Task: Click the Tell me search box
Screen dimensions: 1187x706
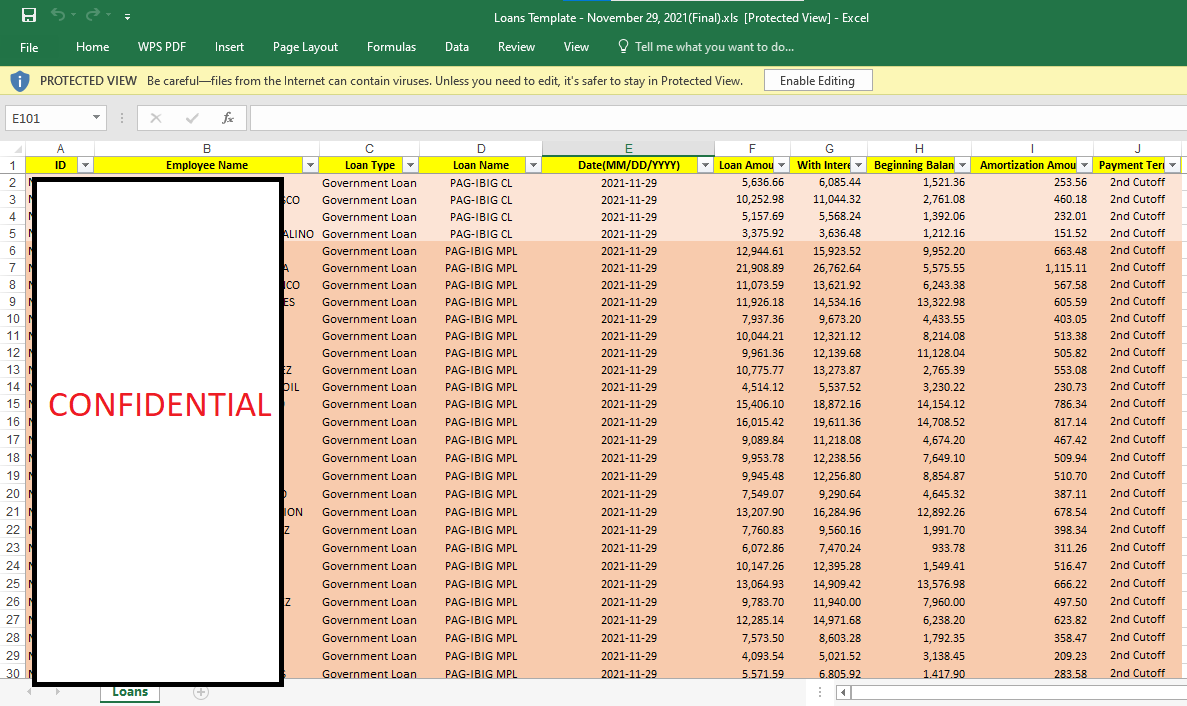Action: pyautogui.click(x=713, y=47)
